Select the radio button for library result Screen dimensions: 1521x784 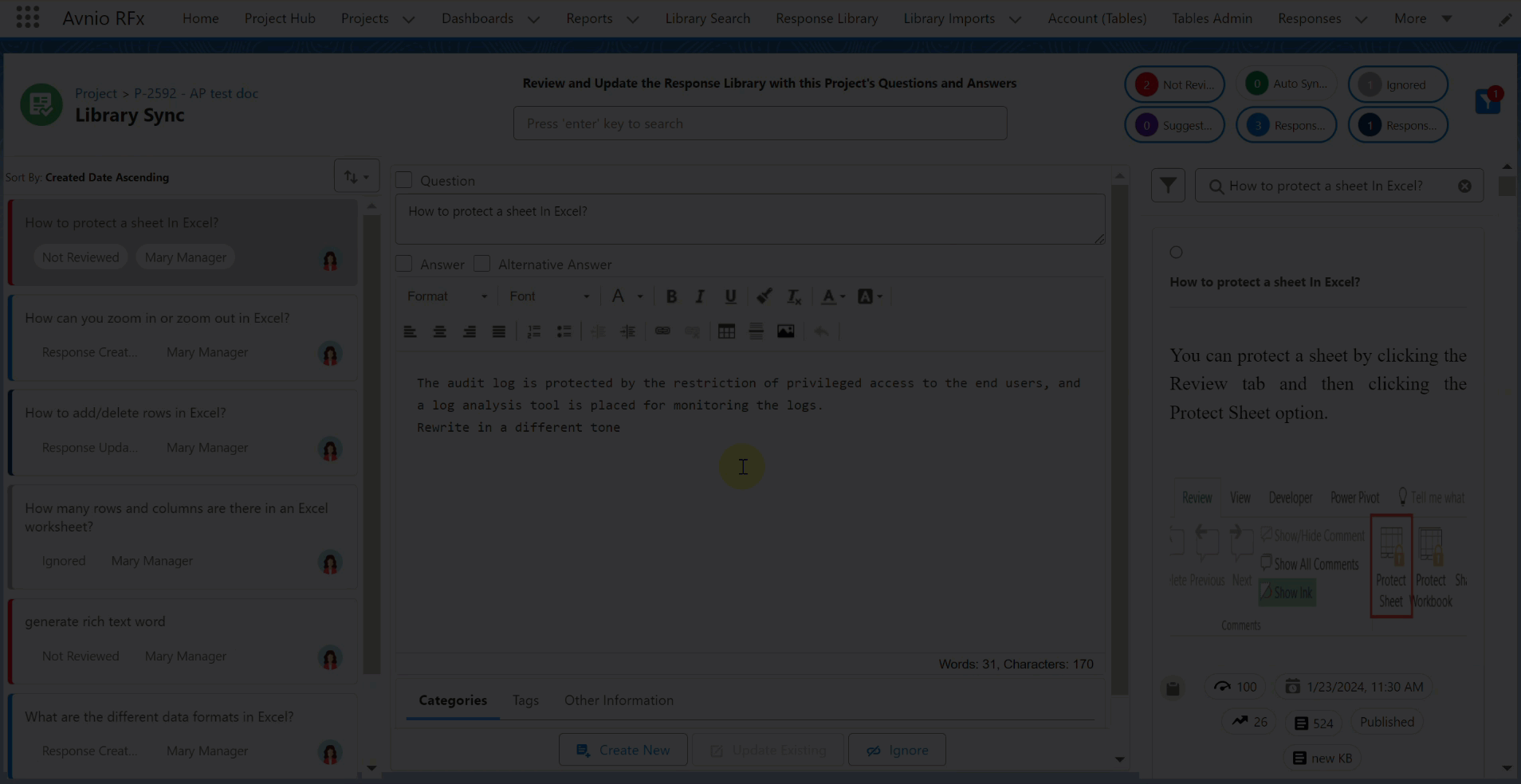[x=1176, y=253]
